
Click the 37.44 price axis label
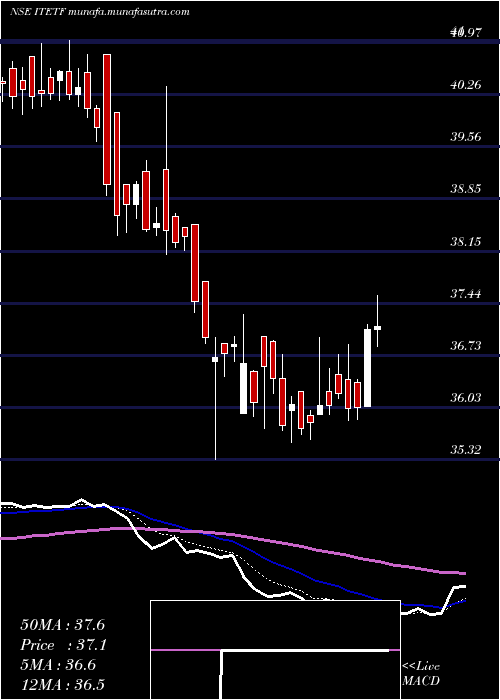pyautogui.click(x=466, y=293)
